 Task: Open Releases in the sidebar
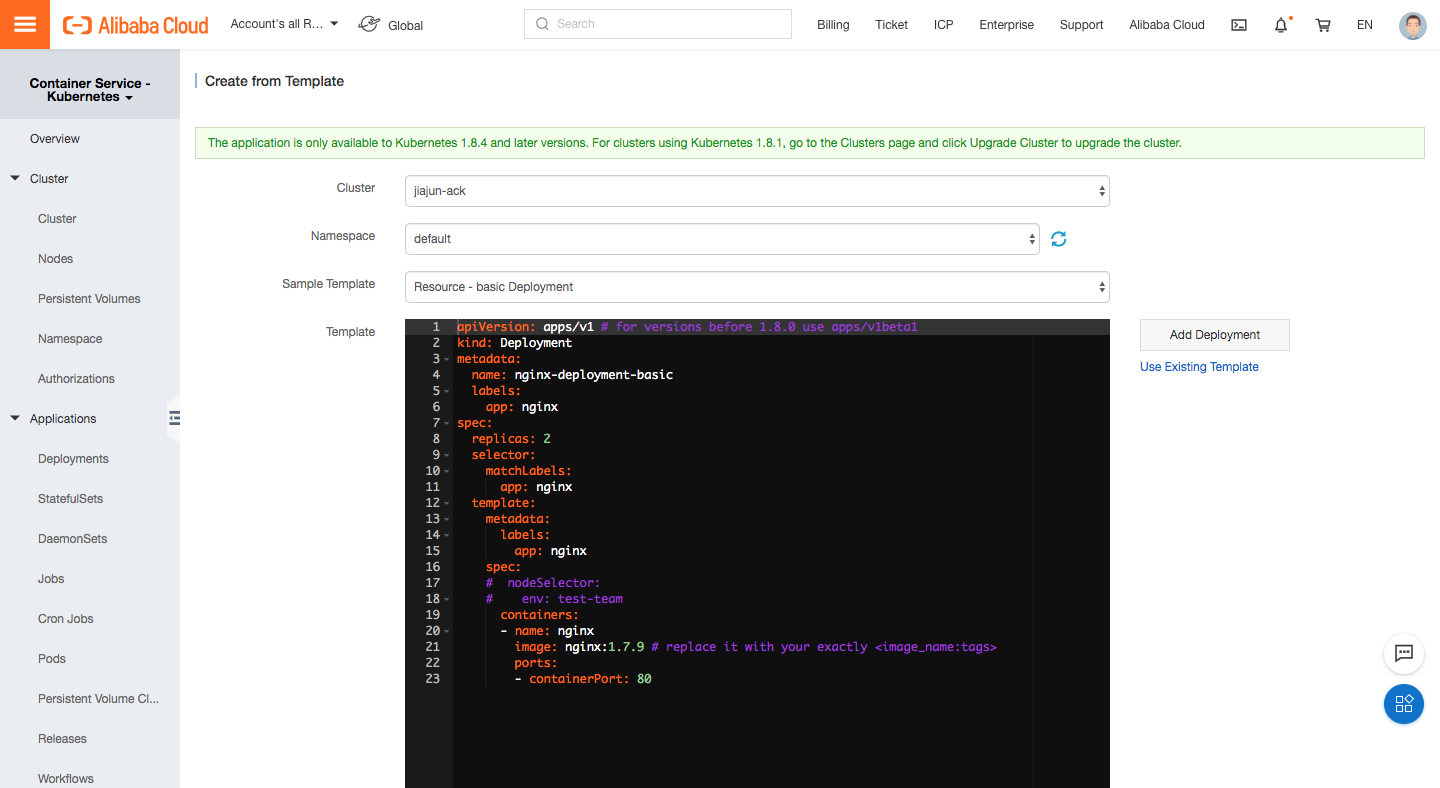[x=62, y=739]
